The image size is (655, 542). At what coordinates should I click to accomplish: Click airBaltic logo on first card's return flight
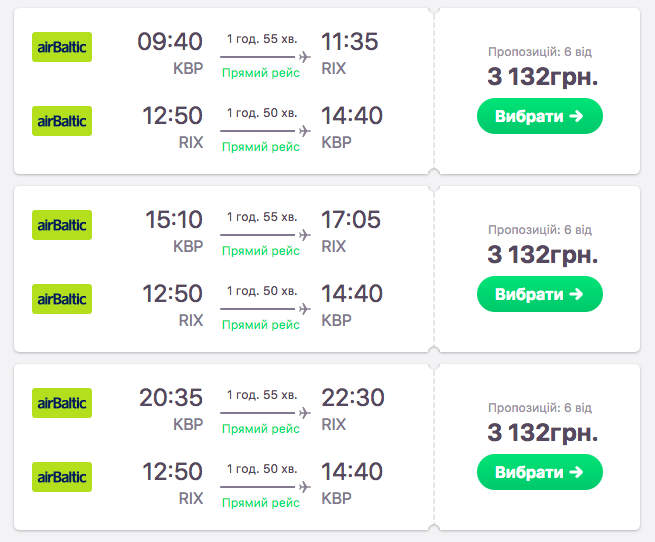tap(62, 121)
